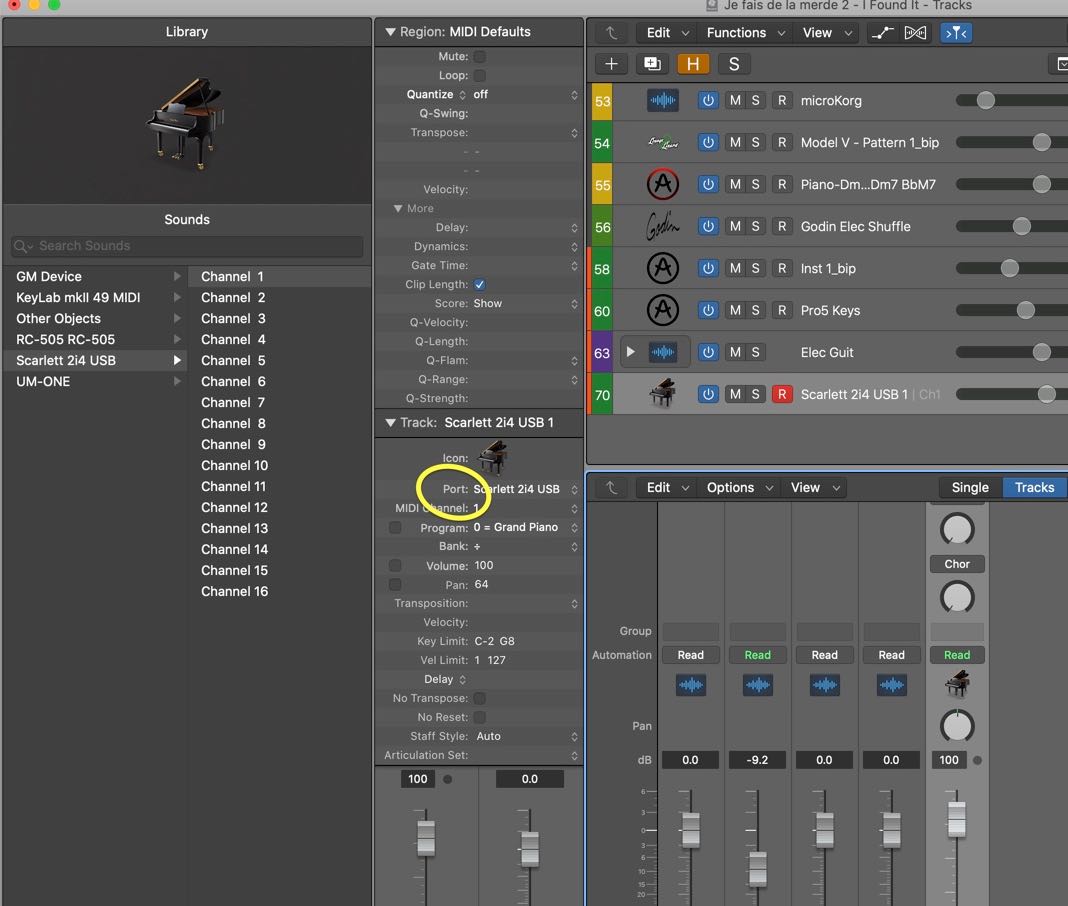Click the duplicate track icon
Image resolution: width=1068 pixels, height=906 pixels.
652,64
